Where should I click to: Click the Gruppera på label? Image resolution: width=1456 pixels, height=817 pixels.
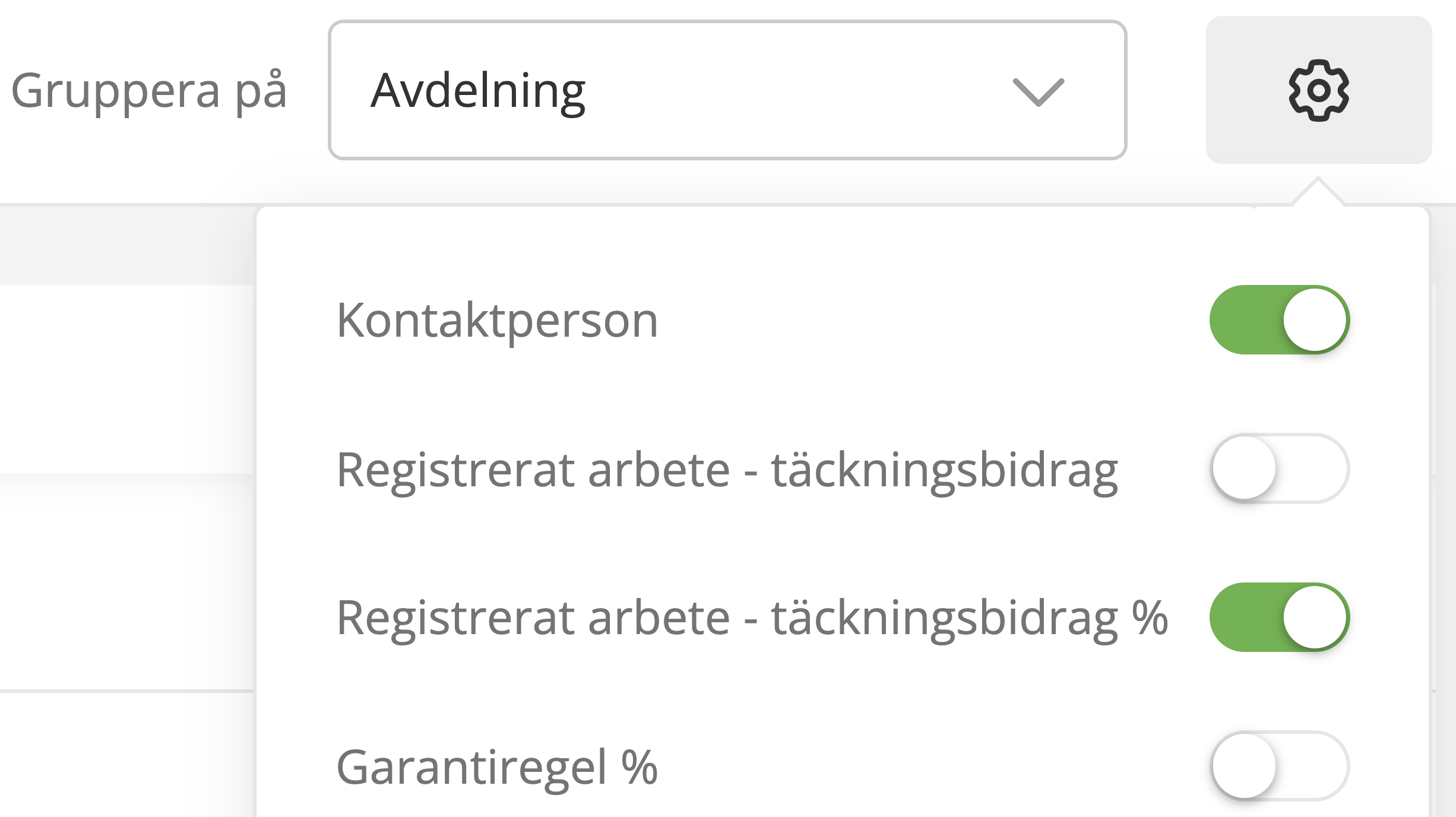149,91
